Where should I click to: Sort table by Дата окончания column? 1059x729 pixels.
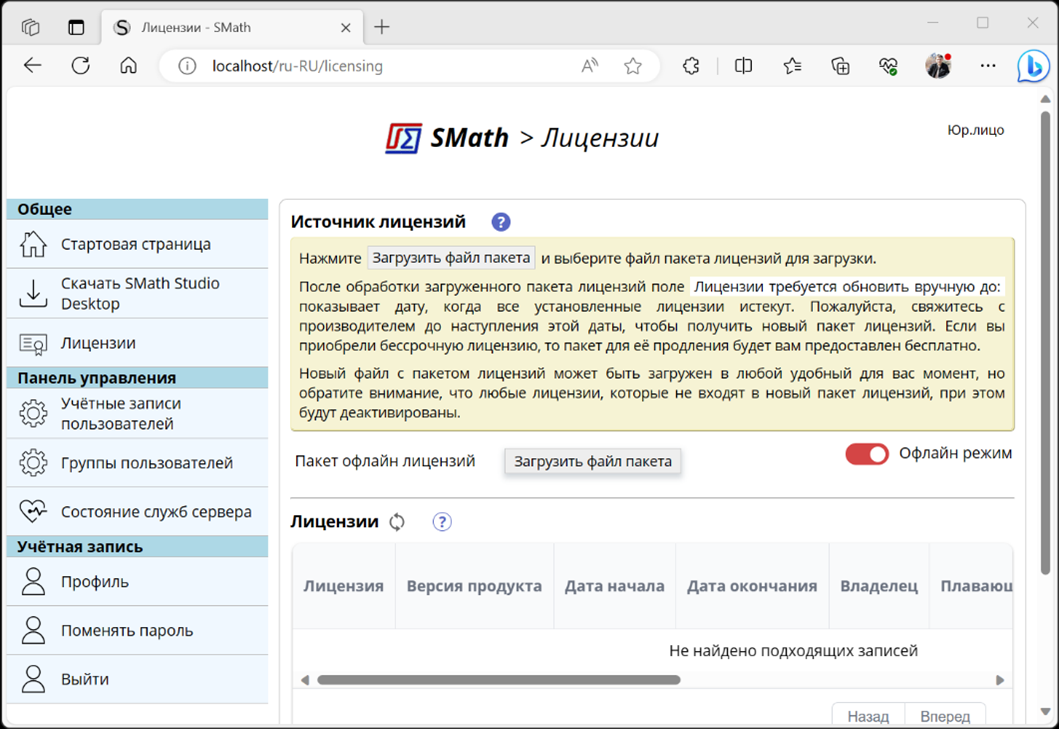point(752,586)
